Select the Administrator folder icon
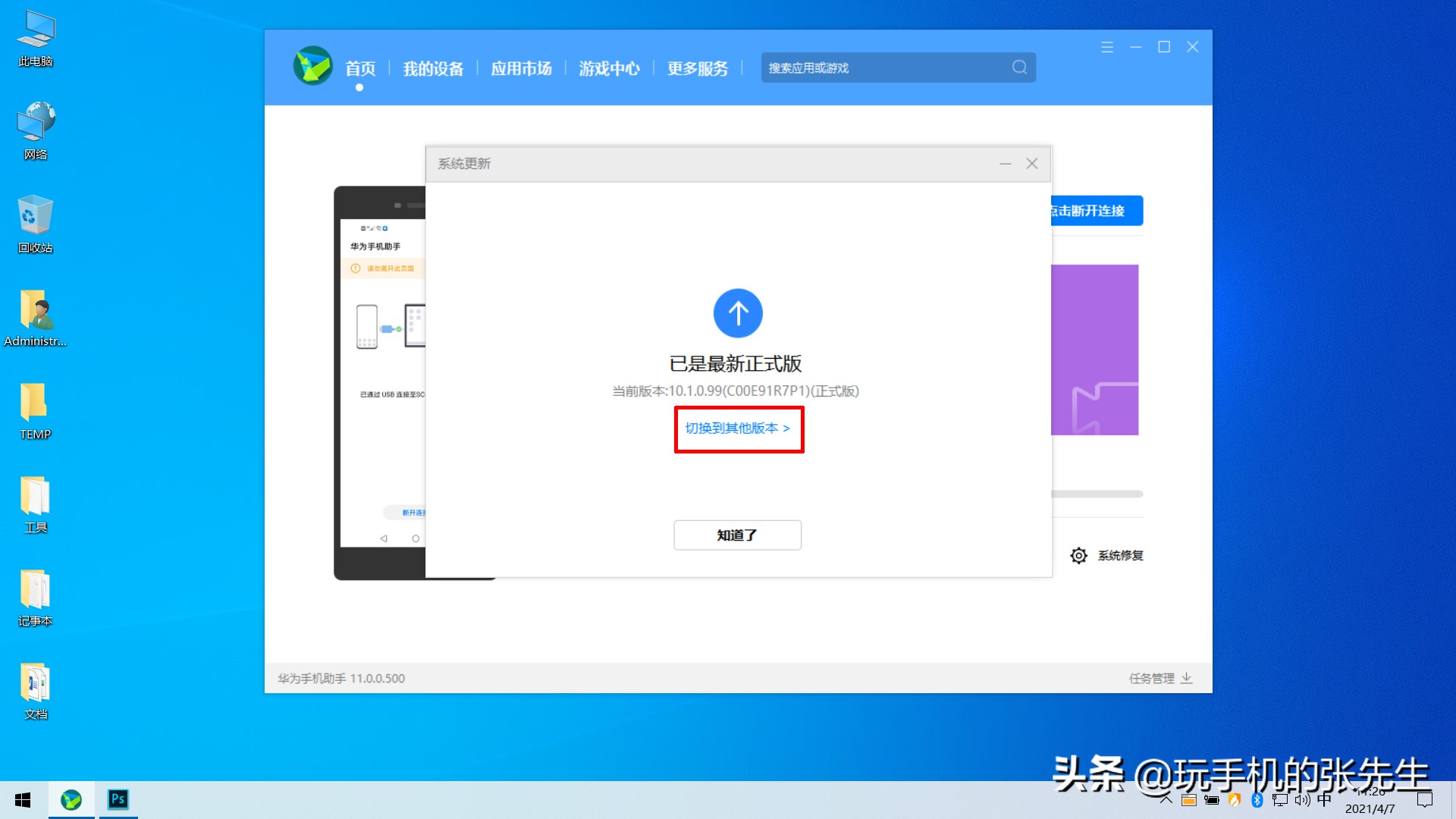 coord(36,318)
